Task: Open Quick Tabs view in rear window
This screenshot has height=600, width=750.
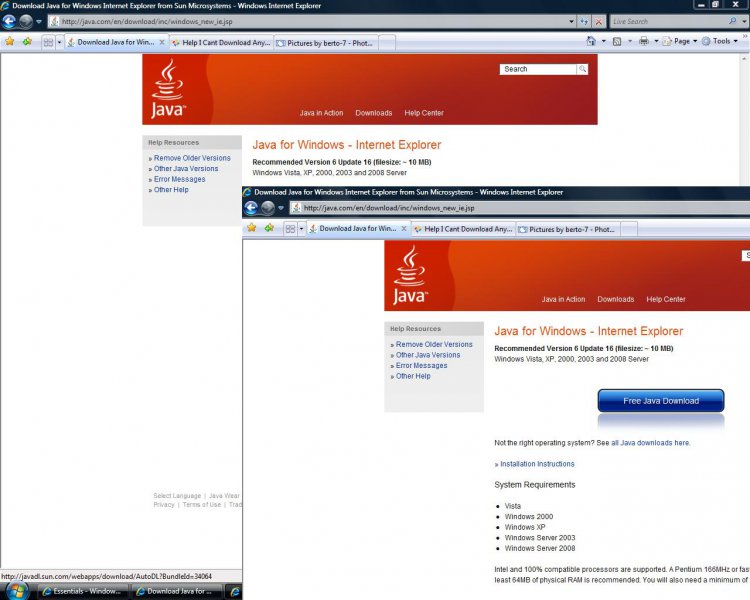Action: pos(48,42)
